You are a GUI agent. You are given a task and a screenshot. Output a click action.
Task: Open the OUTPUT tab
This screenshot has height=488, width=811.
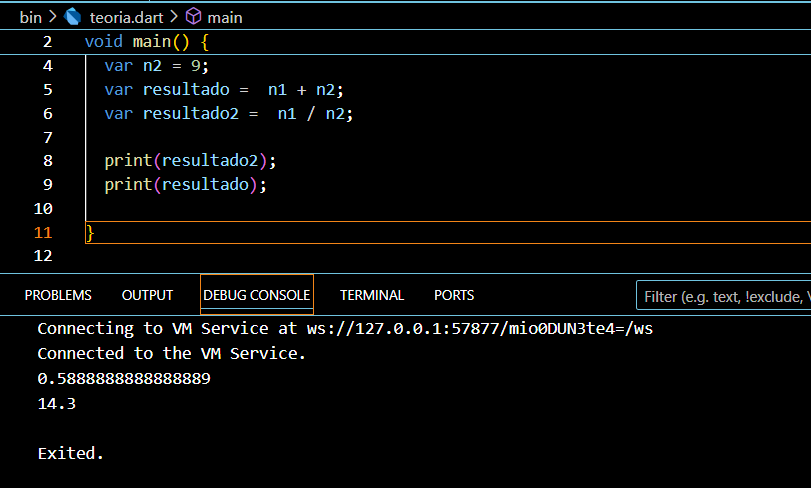tap(147, 295)
